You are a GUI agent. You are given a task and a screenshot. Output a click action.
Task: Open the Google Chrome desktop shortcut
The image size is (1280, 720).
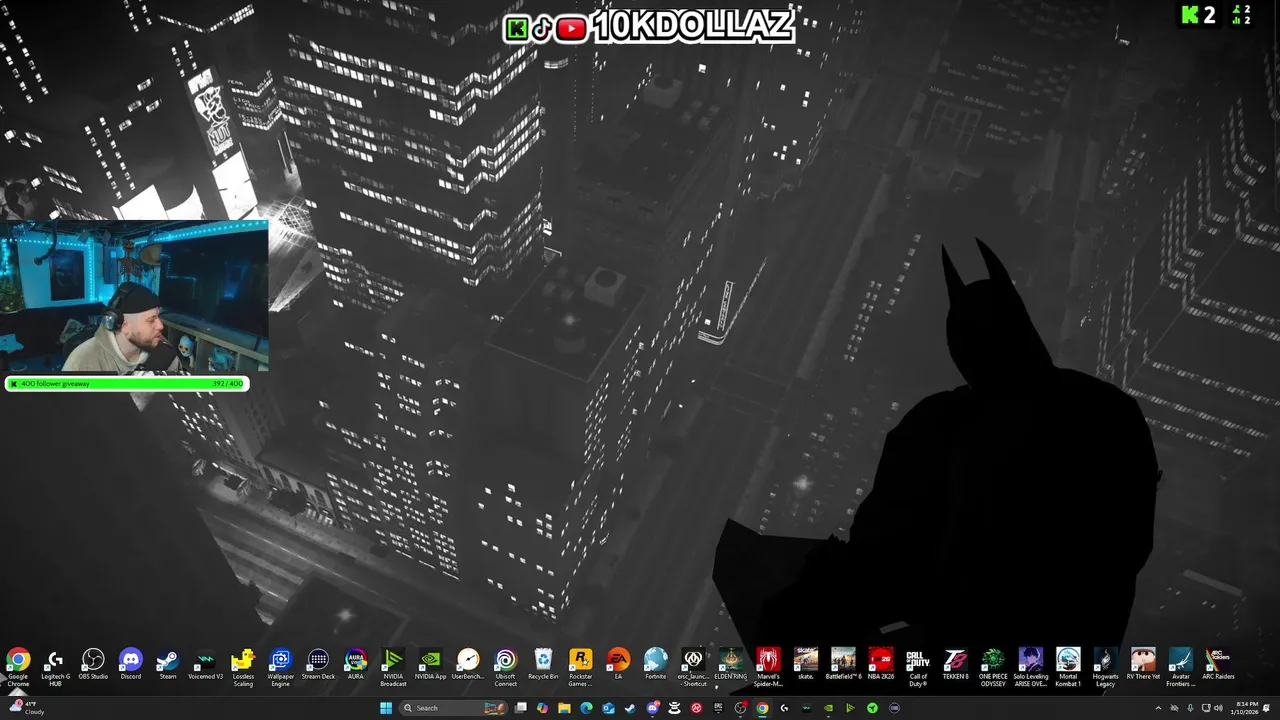(18, 667)
